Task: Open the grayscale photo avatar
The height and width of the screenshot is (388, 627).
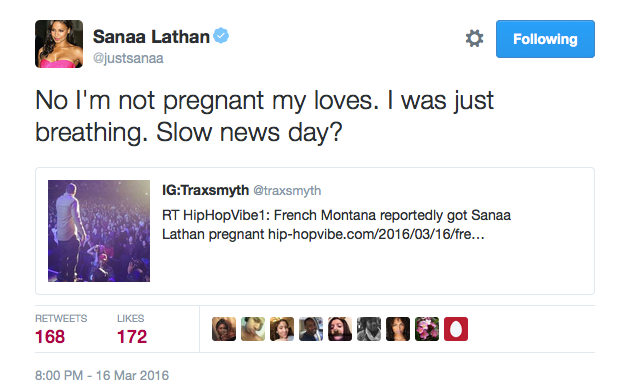Action: [369, 329]
